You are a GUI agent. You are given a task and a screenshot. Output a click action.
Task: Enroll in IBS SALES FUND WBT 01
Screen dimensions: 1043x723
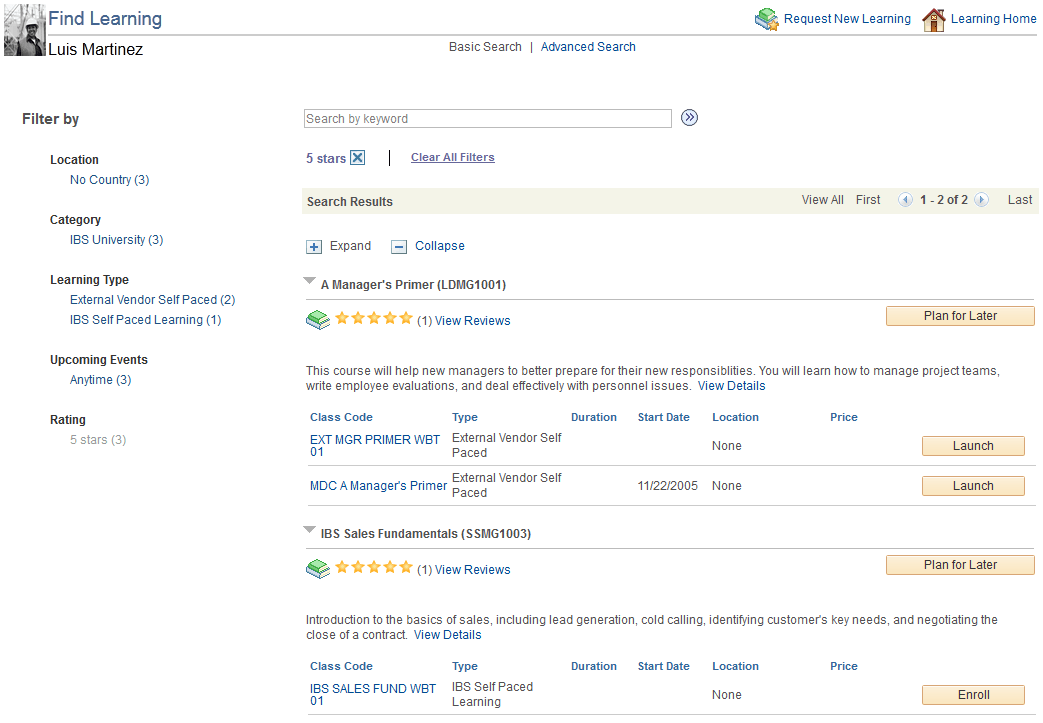point(972,694)
